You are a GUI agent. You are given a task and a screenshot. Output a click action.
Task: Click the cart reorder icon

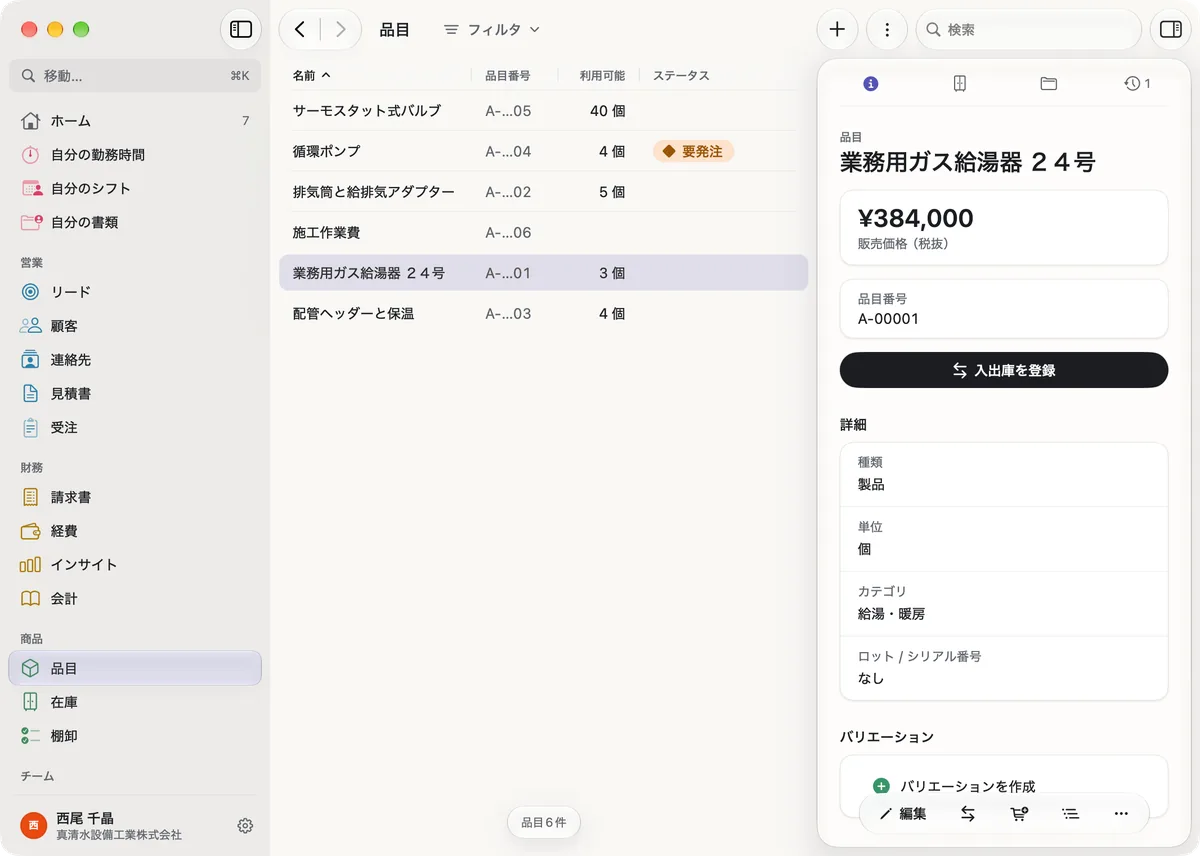coord(1019,814)
